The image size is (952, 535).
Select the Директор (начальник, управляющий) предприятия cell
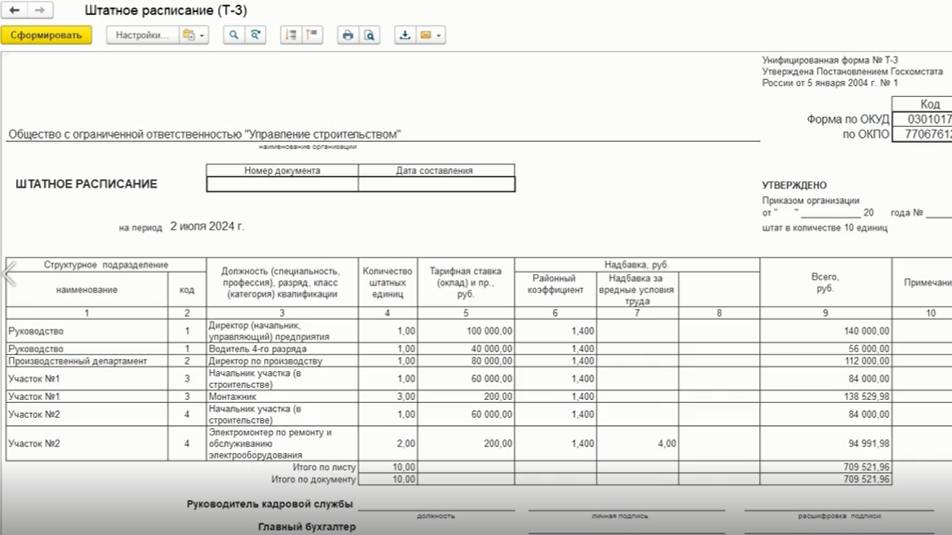[282, 331]
